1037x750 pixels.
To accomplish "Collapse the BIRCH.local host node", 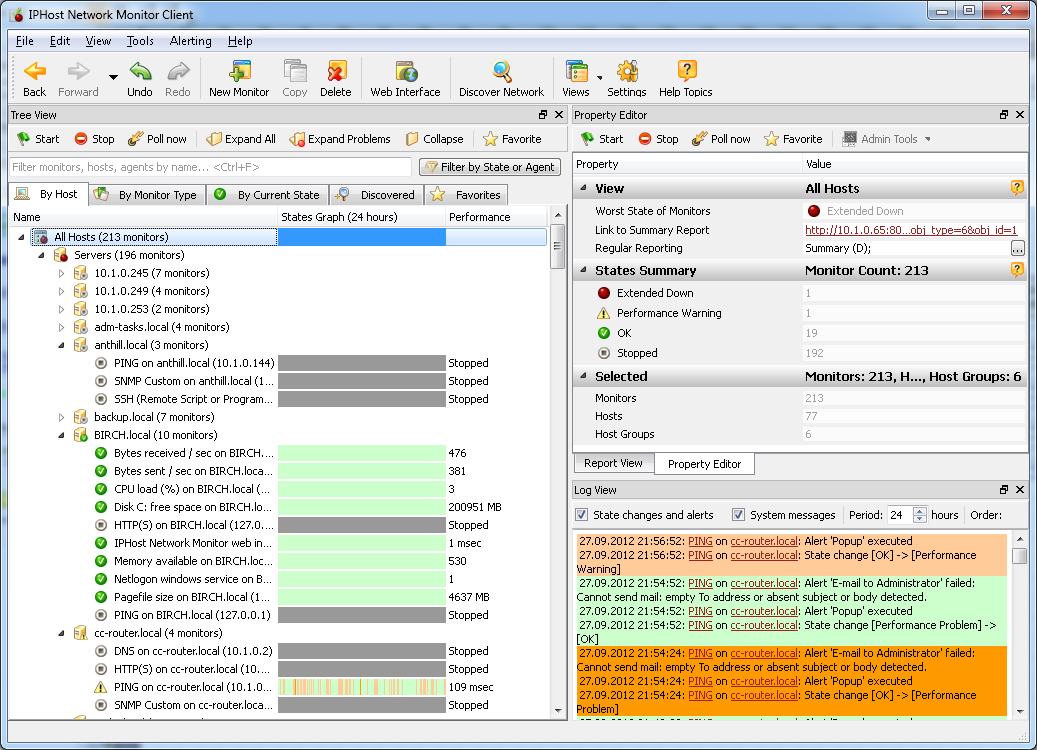I will click(61, 435).
